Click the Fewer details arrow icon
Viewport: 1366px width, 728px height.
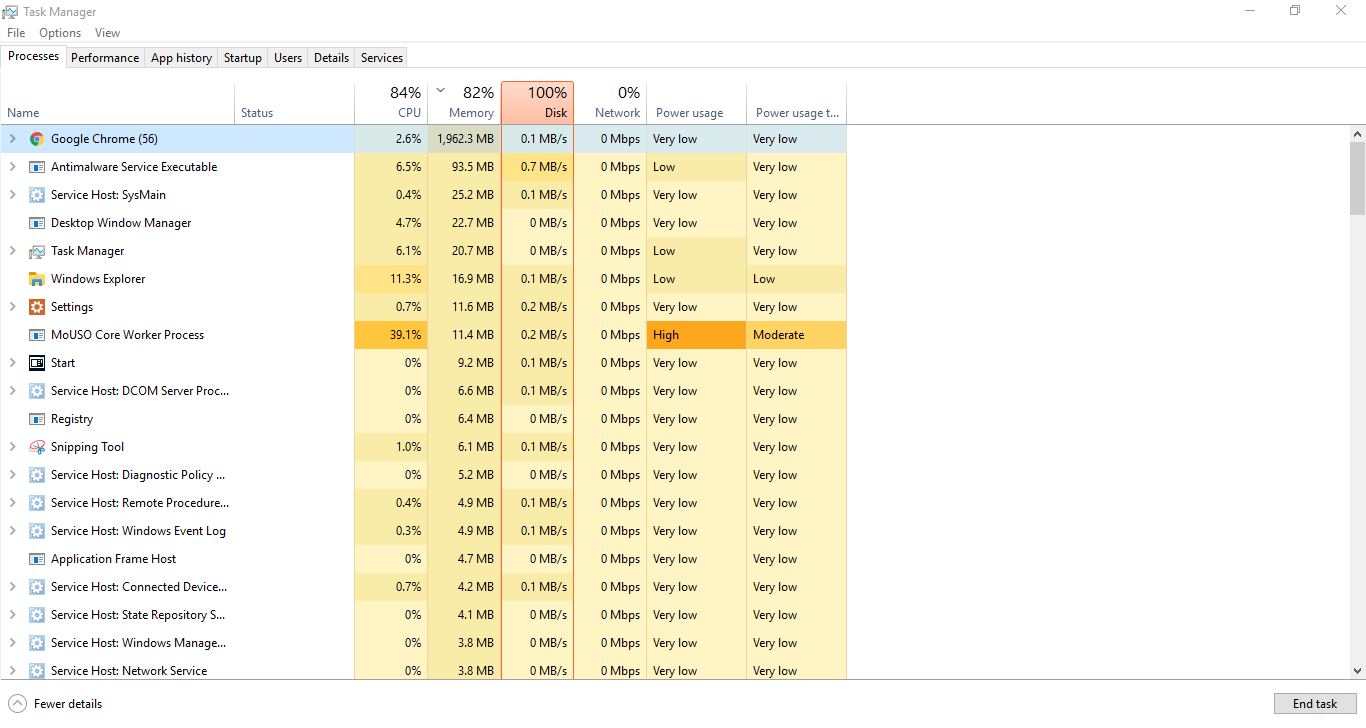[17, 703]
